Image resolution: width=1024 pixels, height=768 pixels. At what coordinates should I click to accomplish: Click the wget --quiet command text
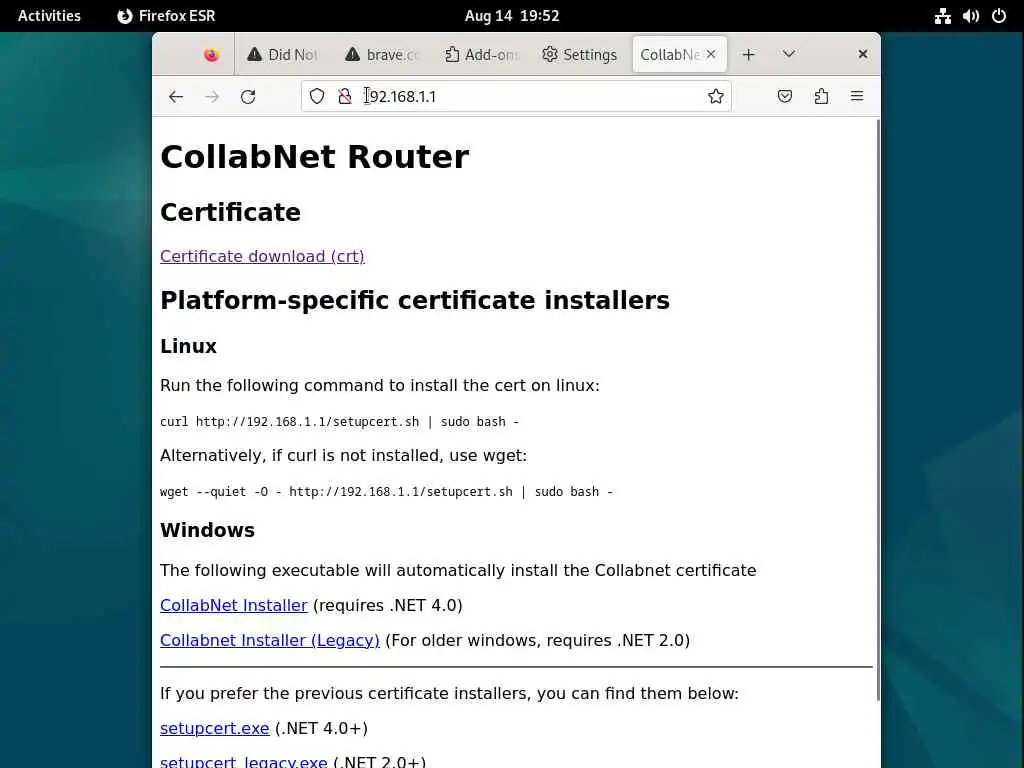click(387, 492)
